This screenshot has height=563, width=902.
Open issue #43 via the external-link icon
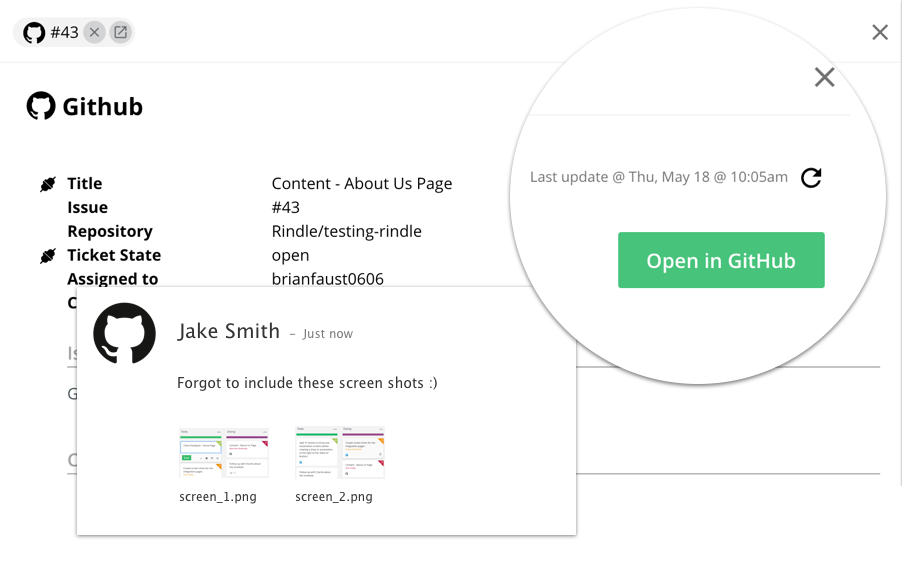(x=120, y=32)
